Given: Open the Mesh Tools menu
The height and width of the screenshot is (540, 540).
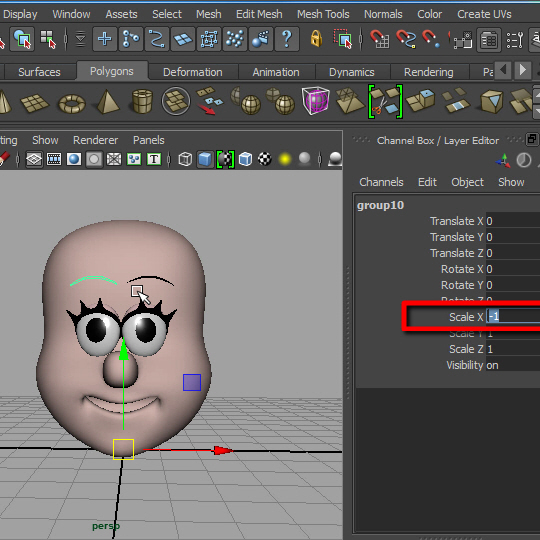Looking at the screenshot, I should coord(323,14).
